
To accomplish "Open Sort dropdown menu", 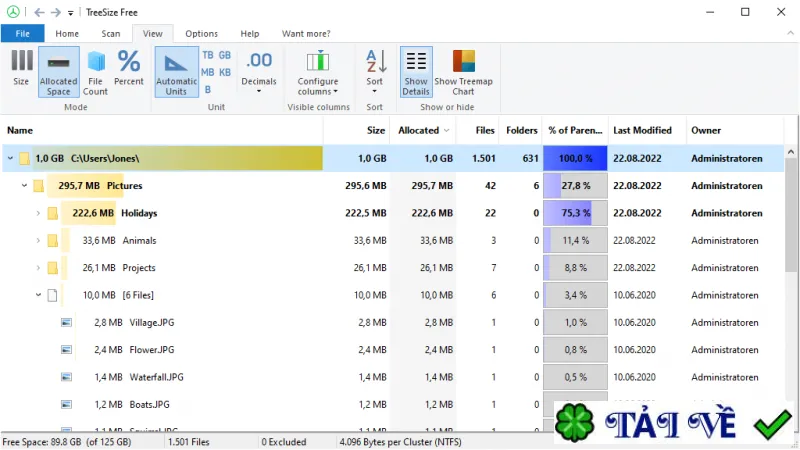I will 374,71.
